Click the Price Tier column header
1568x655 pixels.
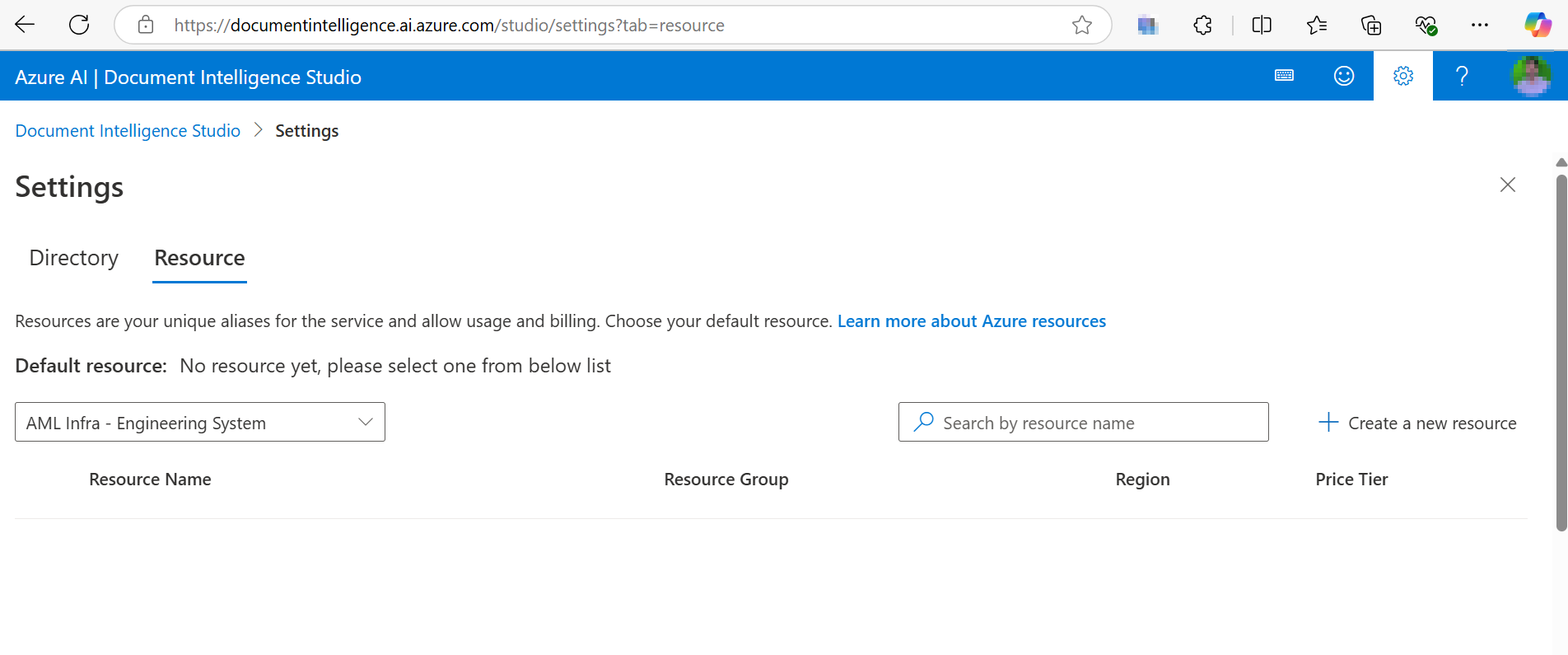1351,480
